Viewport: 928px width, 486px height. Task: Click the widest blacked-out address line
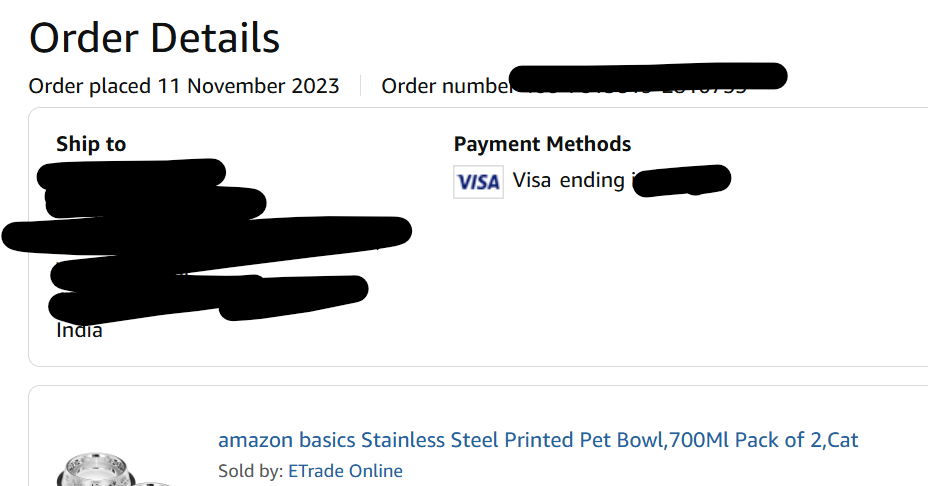tap(207, 233)
